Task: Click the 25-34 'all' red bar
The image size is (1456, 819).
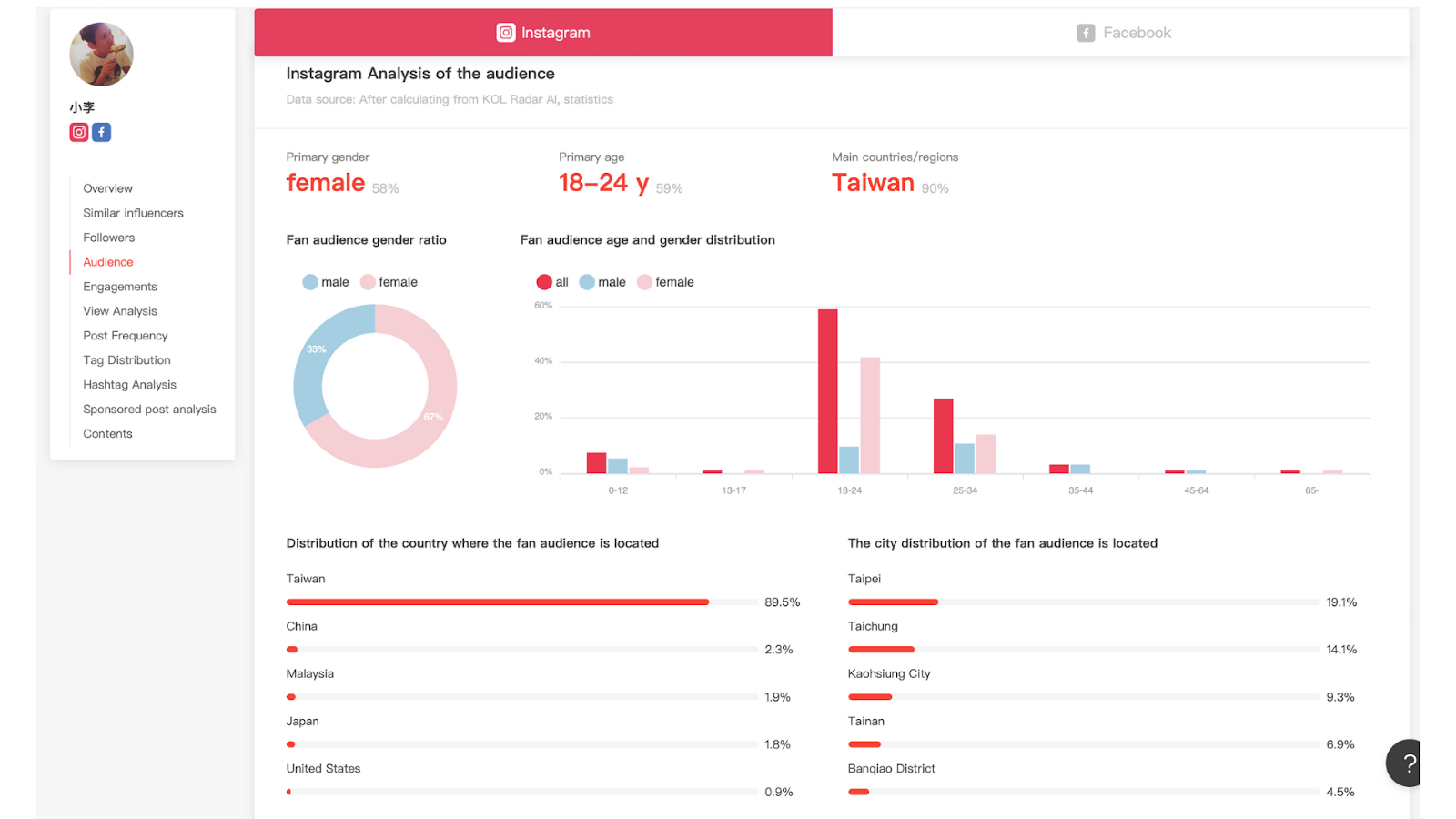Action: click(944, 436)
